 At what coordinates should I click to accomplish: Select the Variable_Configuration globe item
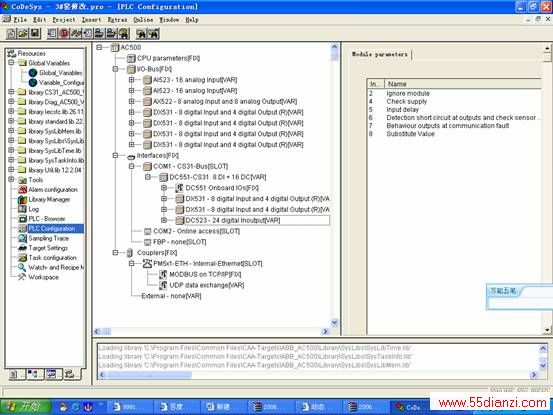pyautogui.click(x=33, y=83)
